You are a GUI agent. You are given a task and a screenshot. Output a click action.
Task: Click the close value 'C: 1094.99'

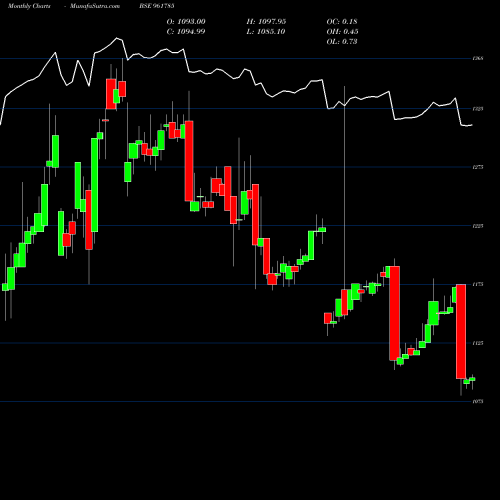(186, 32)
